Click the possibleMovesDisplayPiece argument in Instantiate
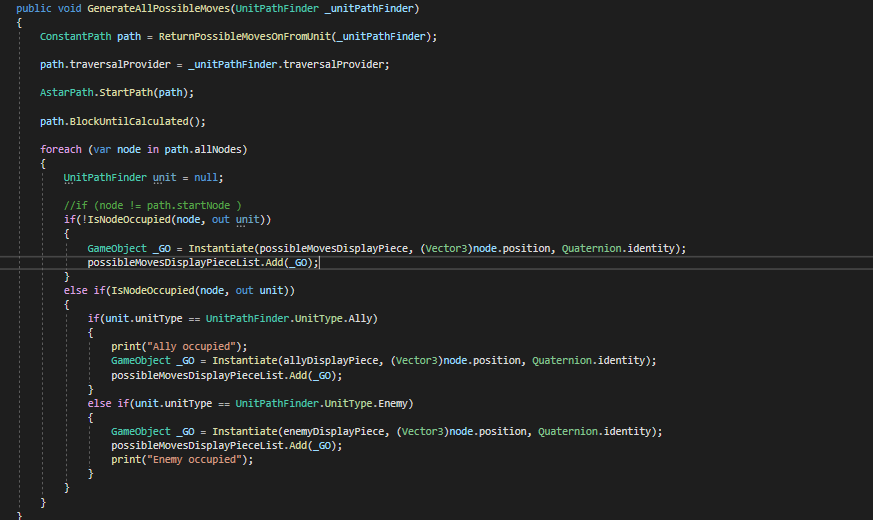Screen dimensions: 873x520 tap(333, 248)
